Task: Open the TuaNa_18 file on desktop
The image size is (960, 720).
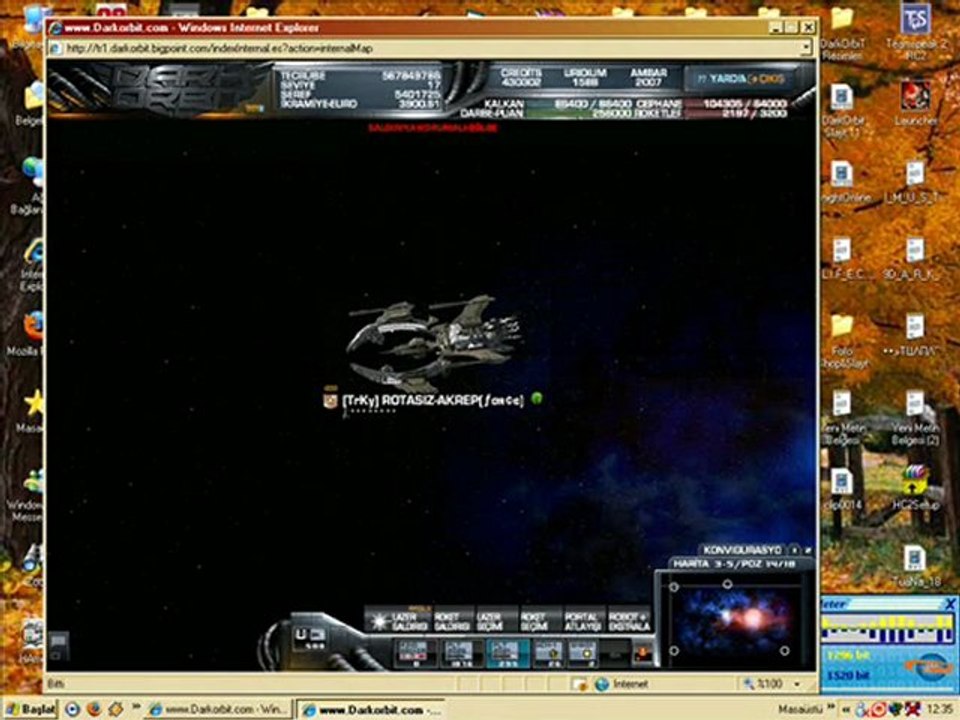Action: click(916, 567)
